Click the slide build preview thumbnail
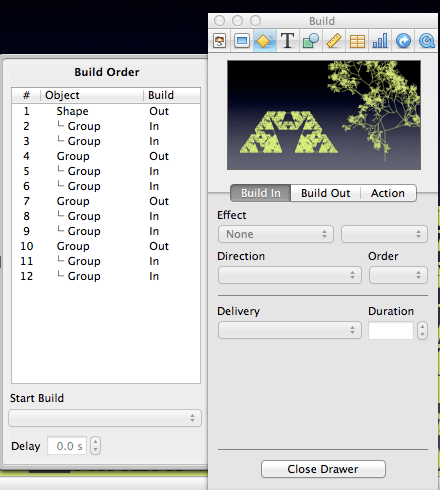 coord(324,115)
